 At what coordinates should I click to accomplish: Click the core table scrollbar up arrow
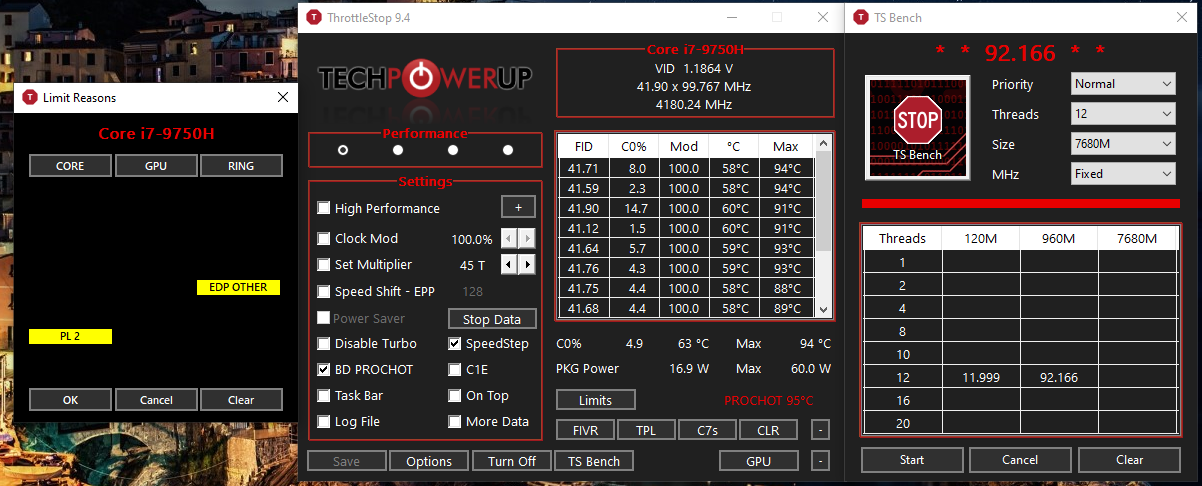[823, 145]
